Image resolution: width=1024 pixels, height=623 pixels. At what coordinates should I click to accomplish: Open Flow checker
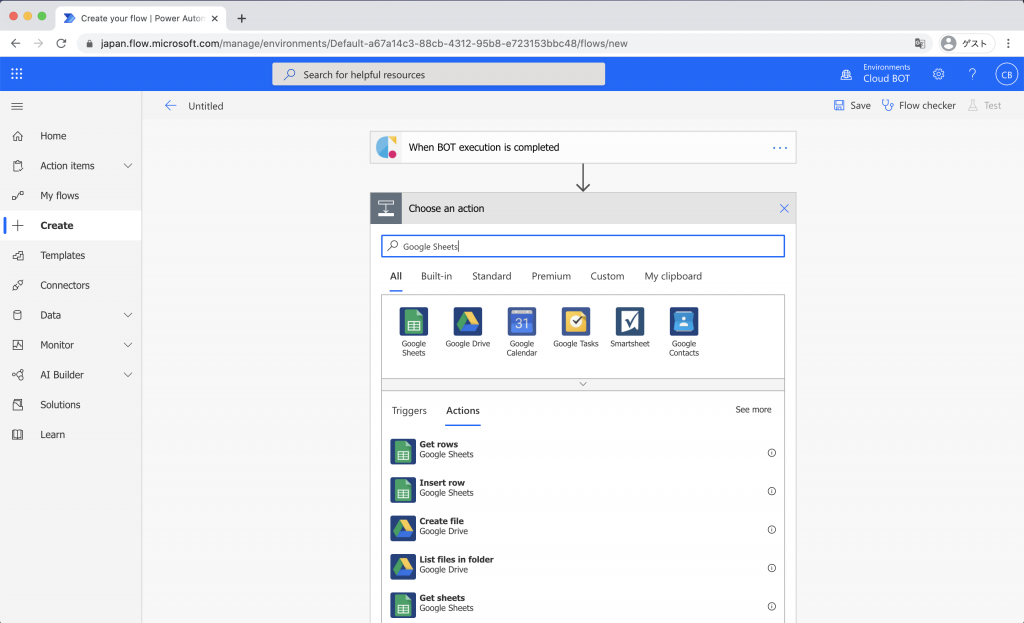pos(918,105)
